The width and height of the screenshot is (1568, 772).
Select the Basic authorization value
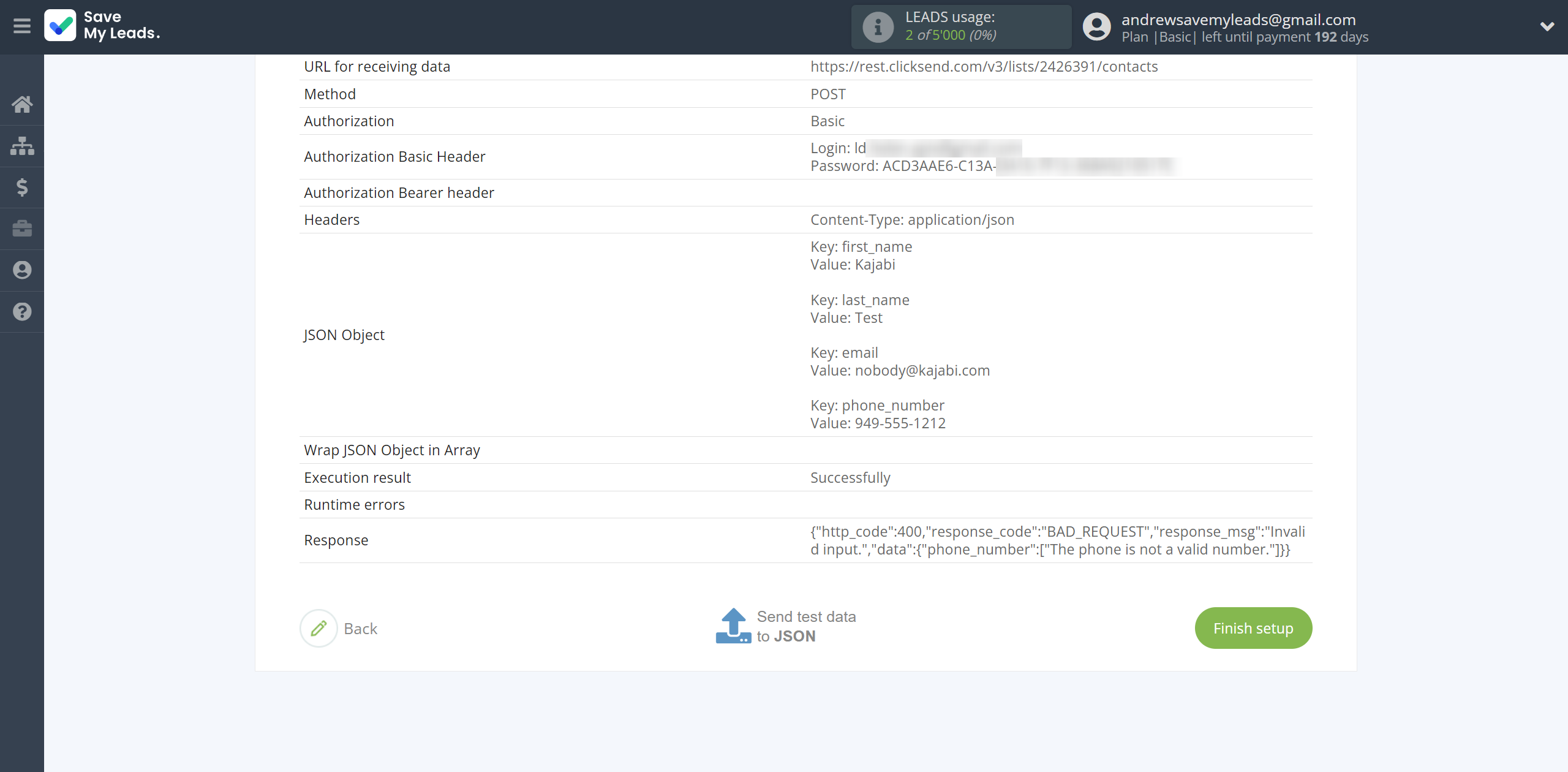coord(827,121)
